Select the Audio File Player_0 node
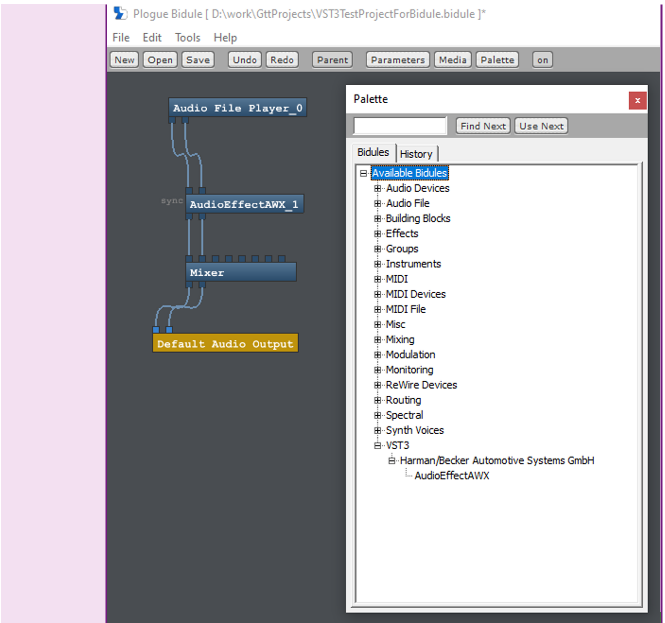The height and width of the screenshot is (623, 665). (x=238, y=108)
